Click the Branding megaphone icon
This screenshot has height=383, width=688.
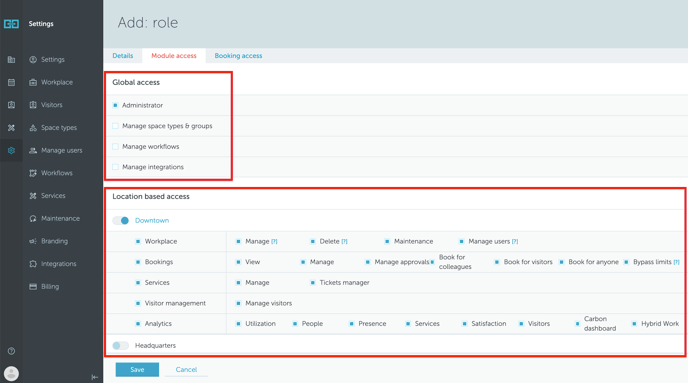click(33, 241)
